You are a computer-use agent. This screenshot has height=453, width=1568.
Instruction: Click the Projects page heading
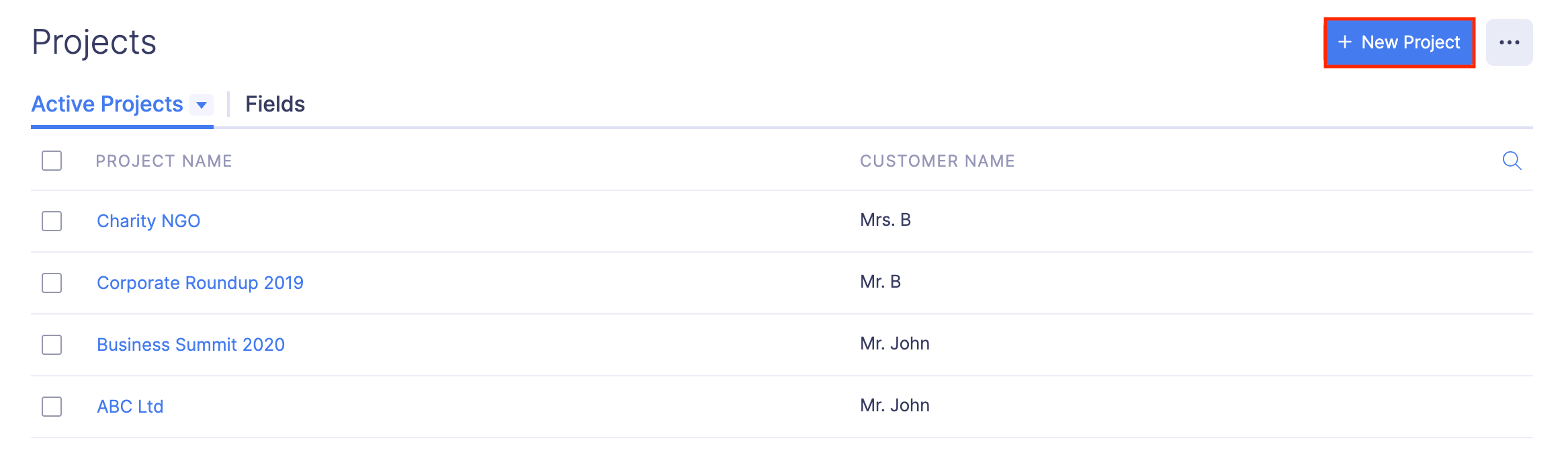94,42
